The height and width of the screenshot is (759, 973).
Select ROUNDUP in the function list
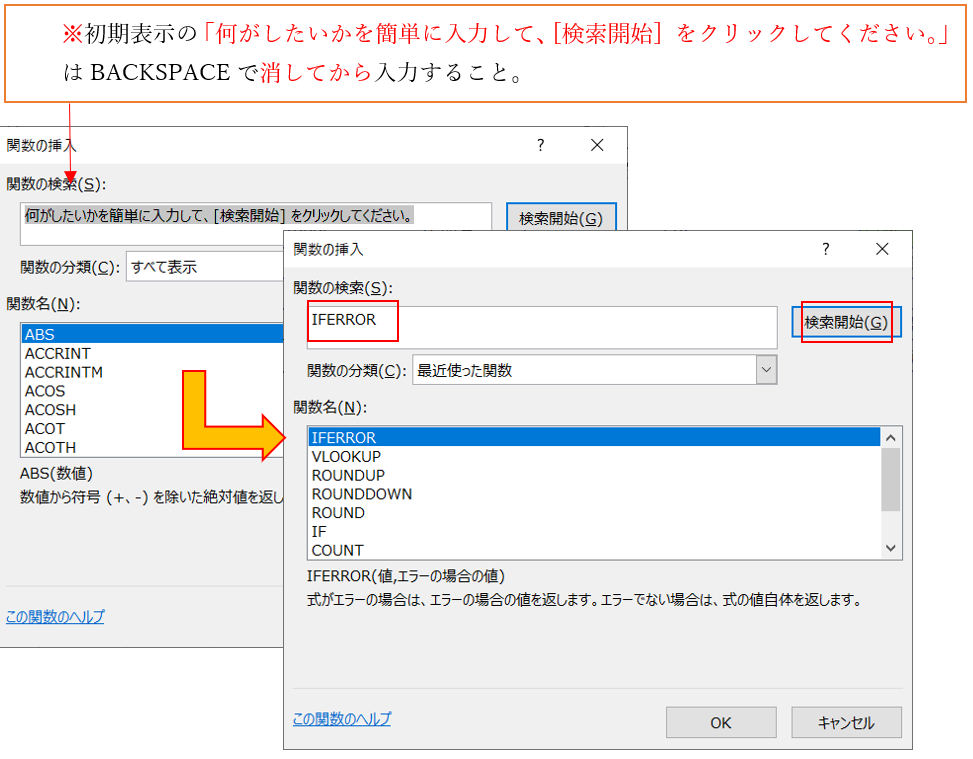[348, 475]
